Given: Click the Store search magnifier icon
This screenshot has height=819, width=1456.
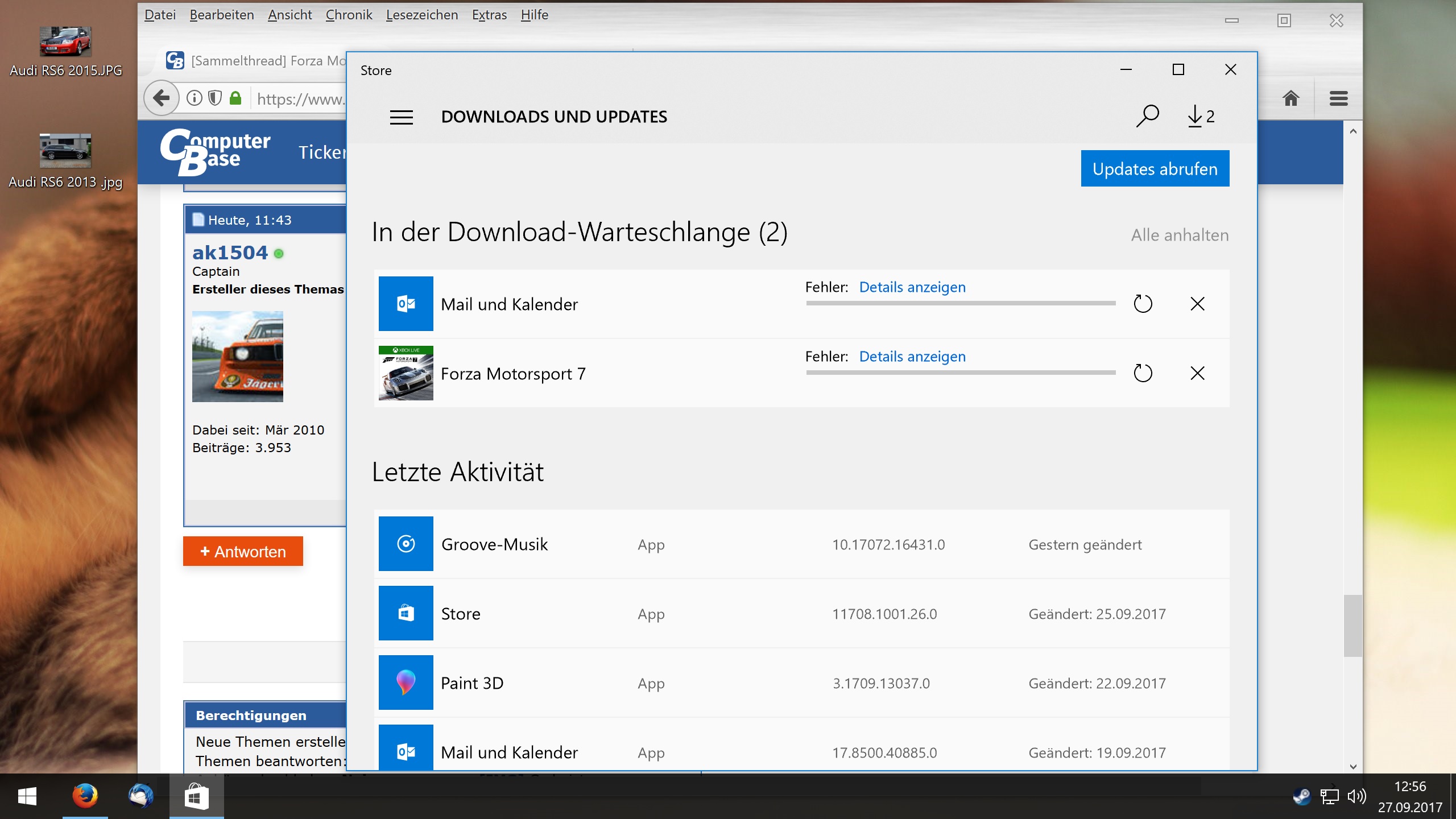Looking at the screenshot, I should coord(1147,116).
